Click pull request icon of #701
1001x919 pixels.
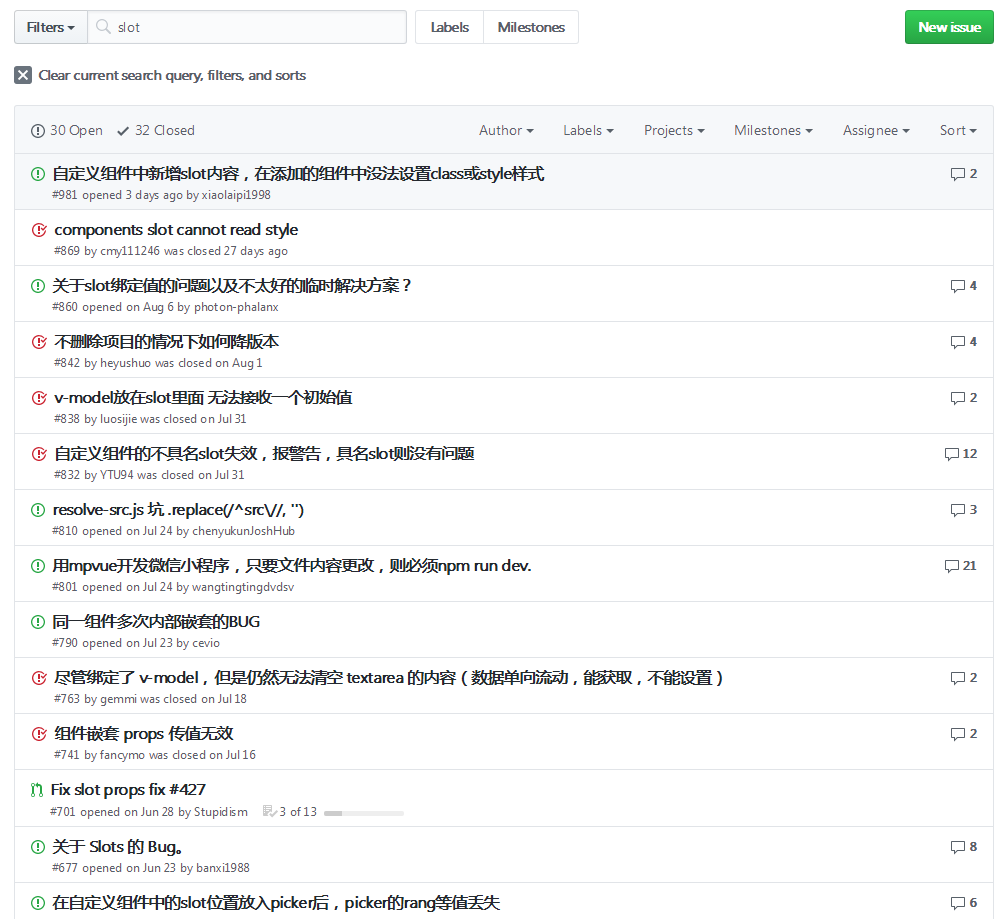pyautogui.click(x=37, y=790)
